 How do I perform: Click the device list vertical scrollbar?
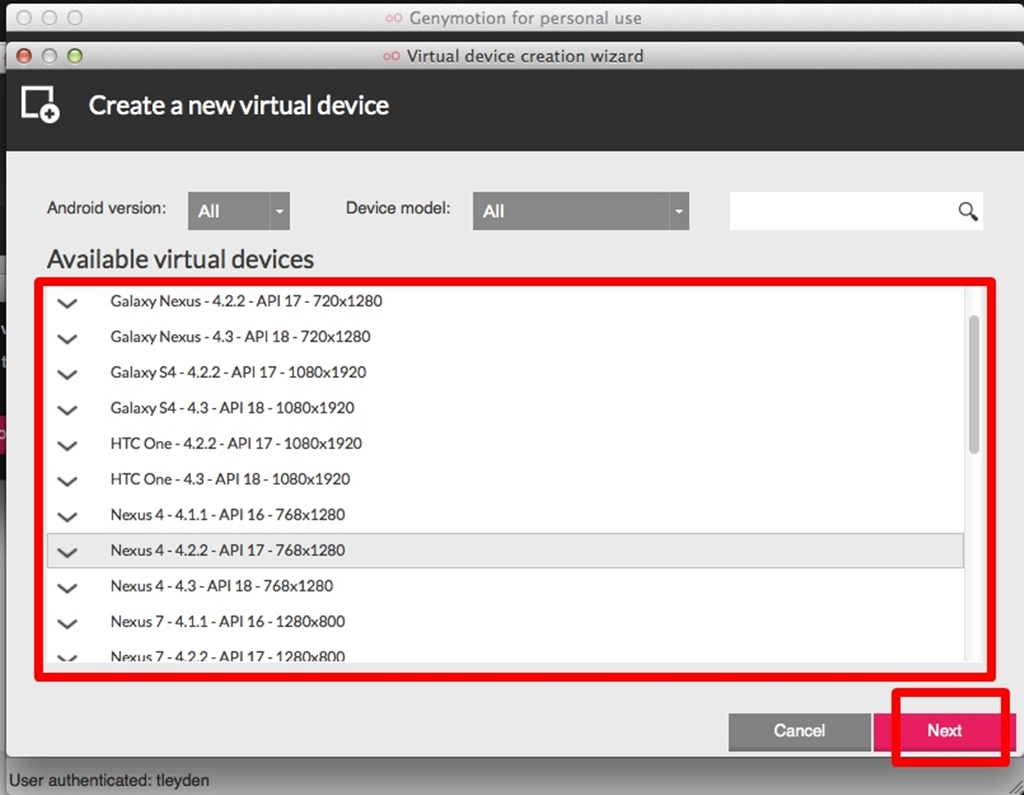[974, 385]
